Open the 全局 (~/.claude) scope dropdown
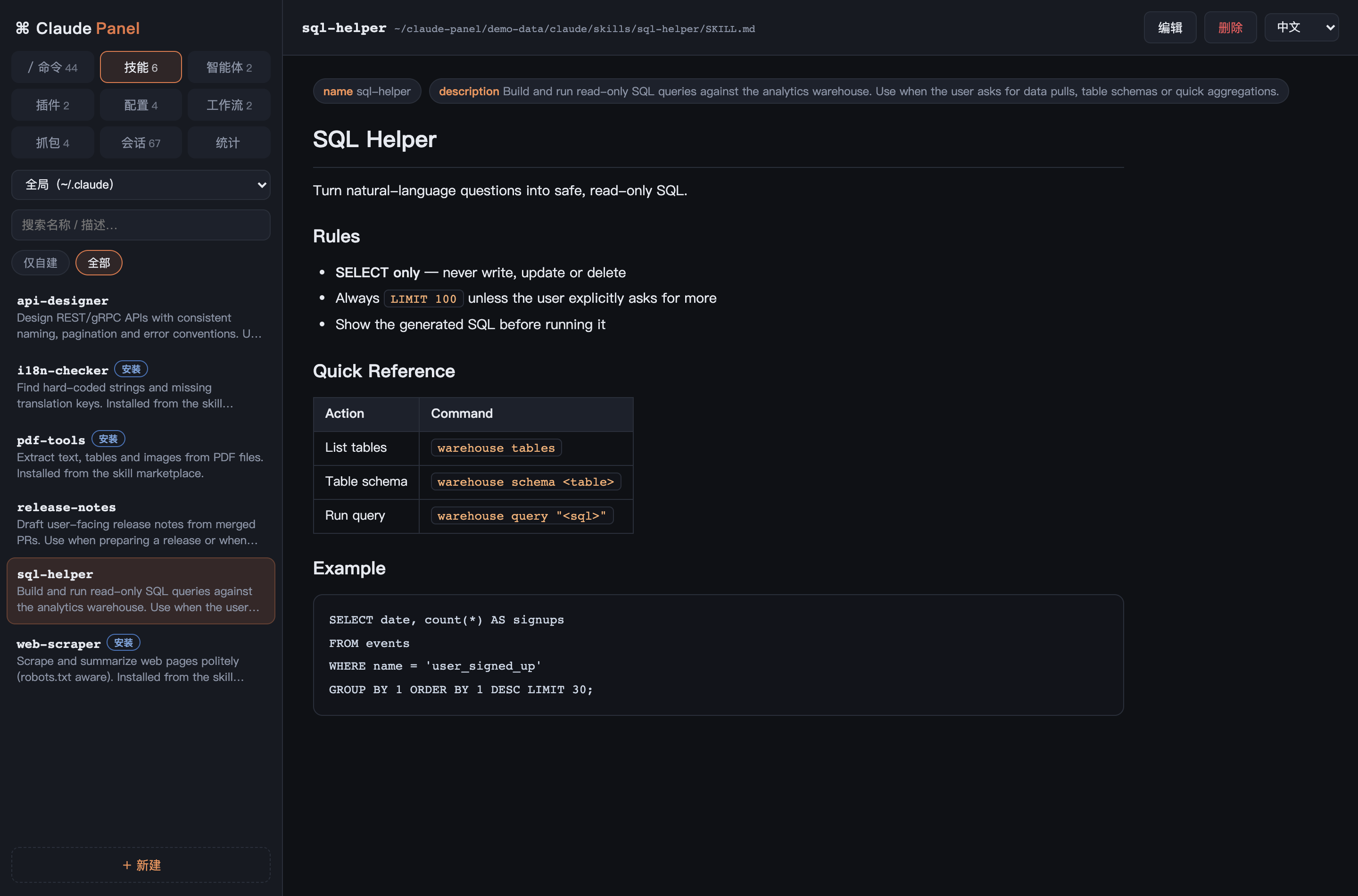The height and width of the screenshot is (896, 1358). [141, 184]
